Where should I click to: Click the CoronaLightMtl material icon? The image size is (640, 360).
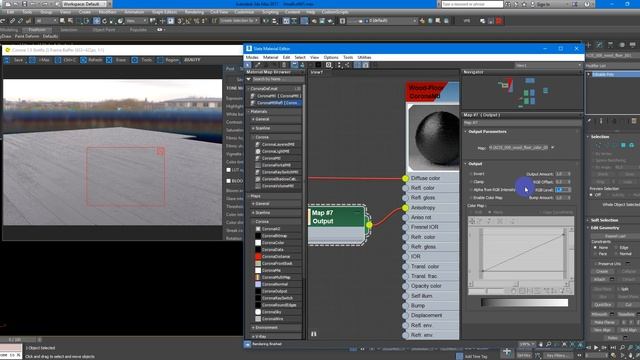tap(258, 151)
